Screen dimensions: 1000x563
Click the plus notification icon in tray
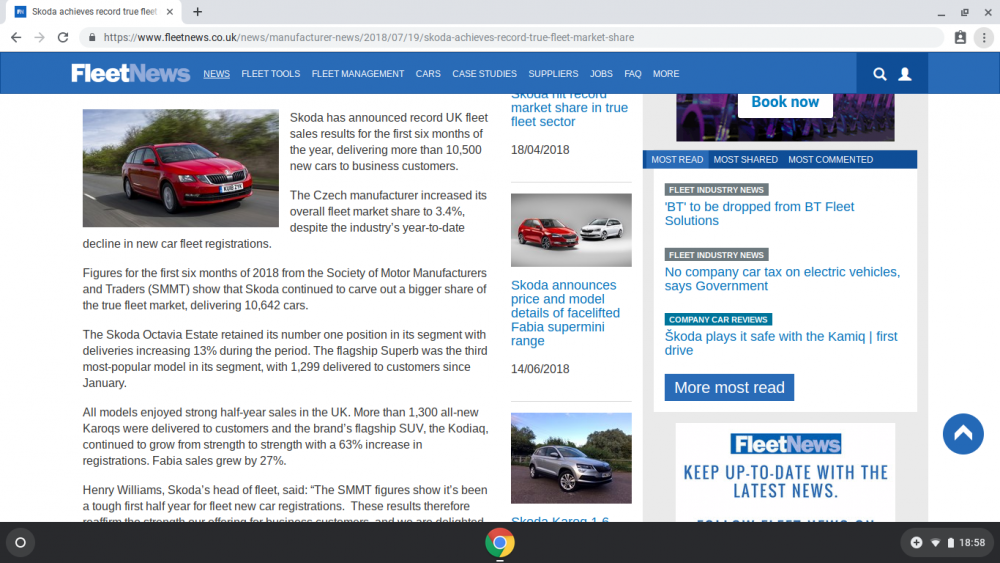coord(916,543)
